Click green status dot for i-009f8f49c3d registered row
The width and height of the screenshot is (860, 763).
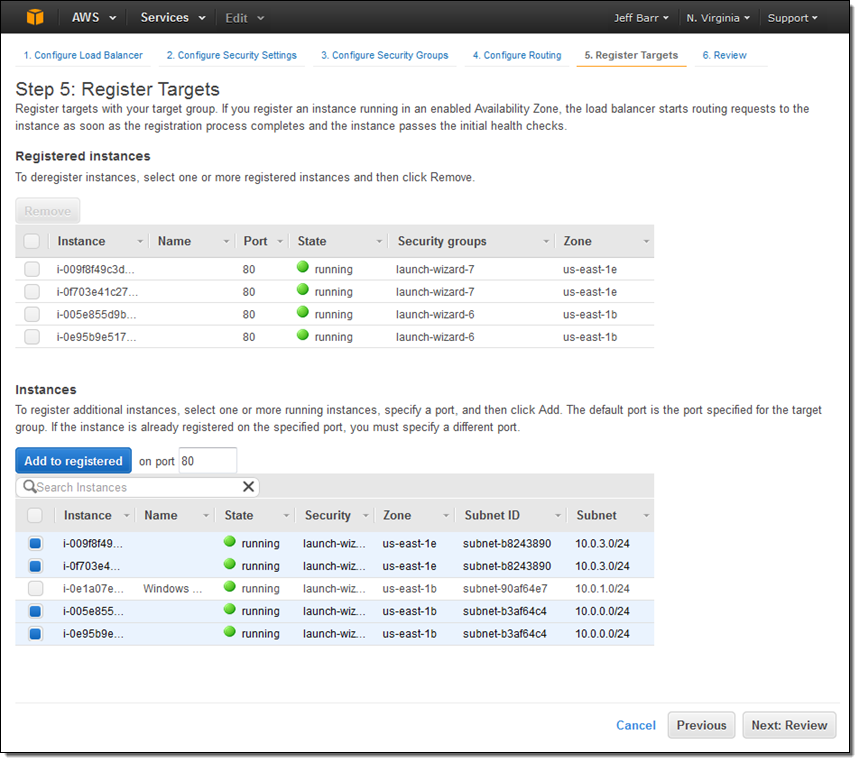click(303, 268)
